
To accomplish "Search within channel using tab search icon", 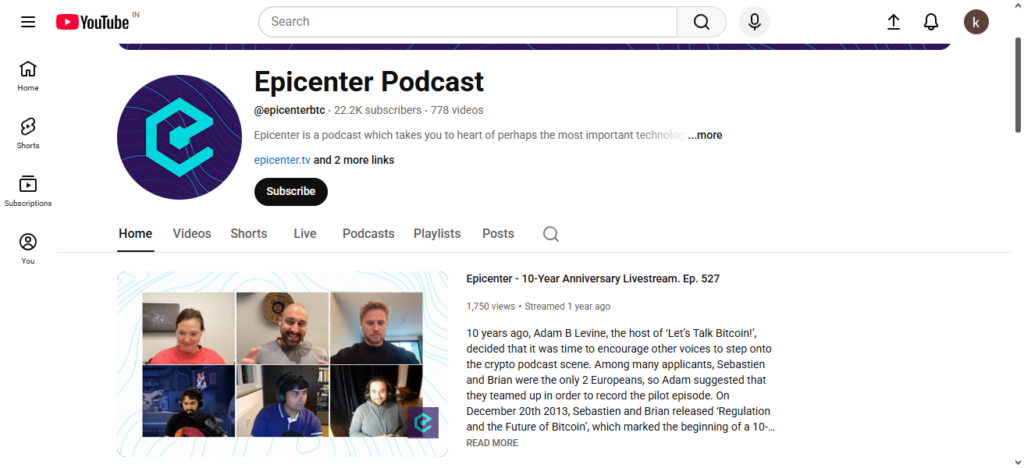I will [551, 234].
